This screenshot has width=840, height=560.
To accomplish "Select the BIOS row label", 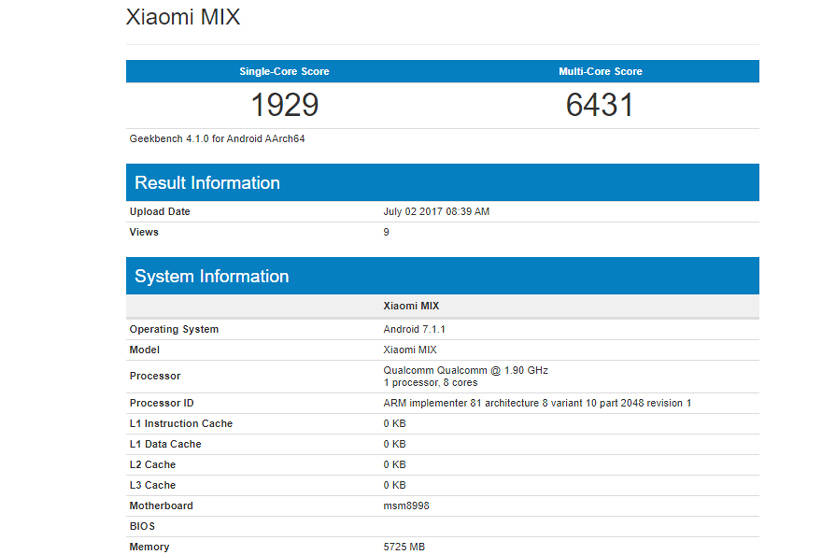I will (142, 526).
